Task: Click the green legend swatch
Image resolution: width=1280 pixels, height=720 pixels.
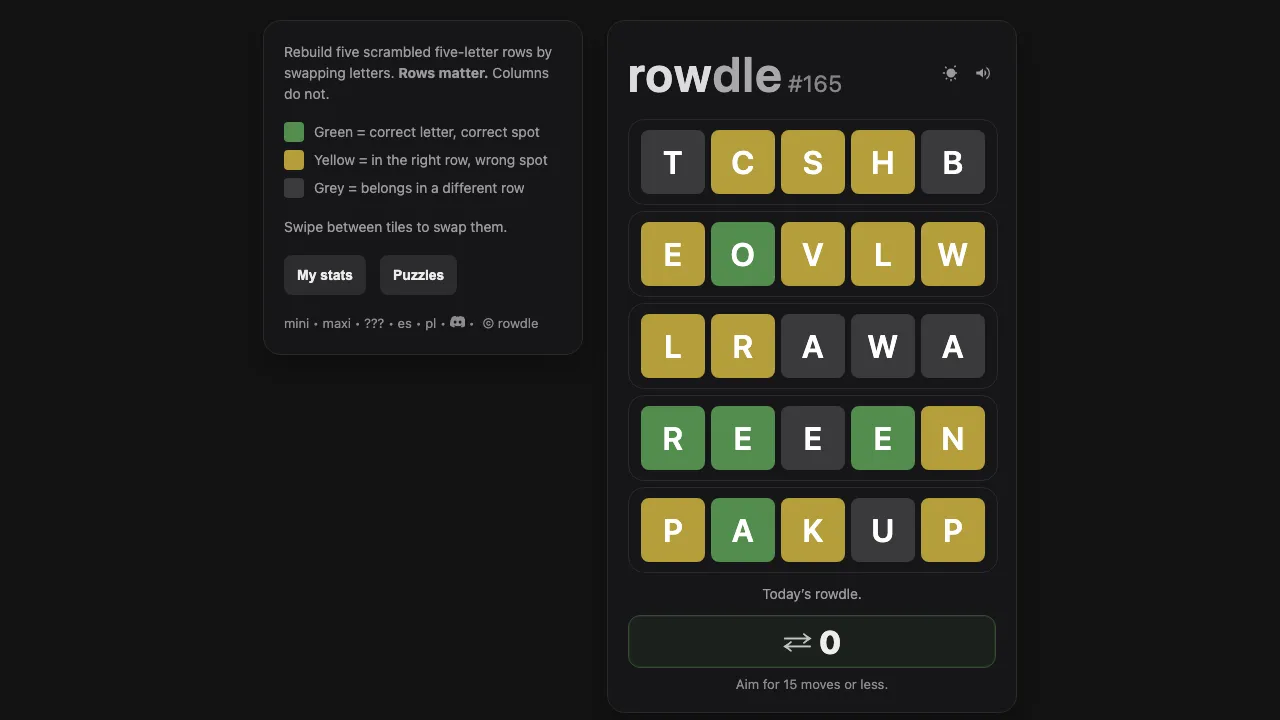Action: 294,132
